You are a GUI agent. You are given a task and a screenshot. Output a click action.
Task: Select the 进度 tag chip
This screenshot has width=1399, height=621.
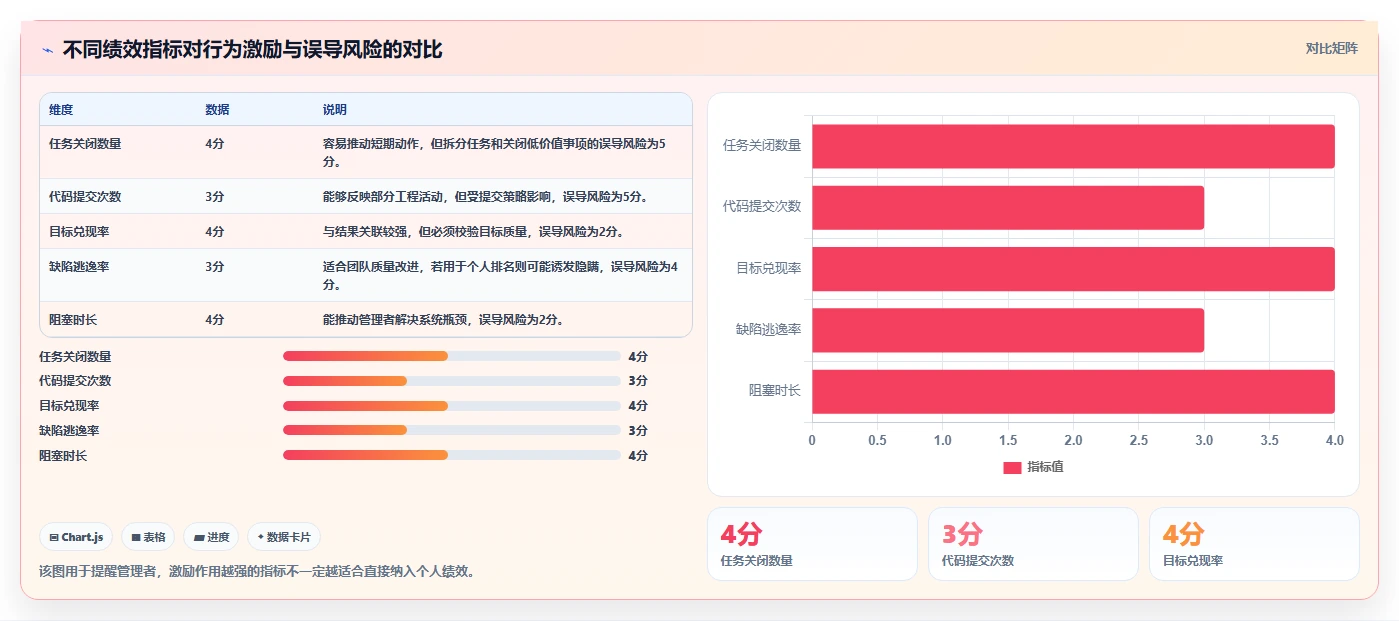(211, 537)
